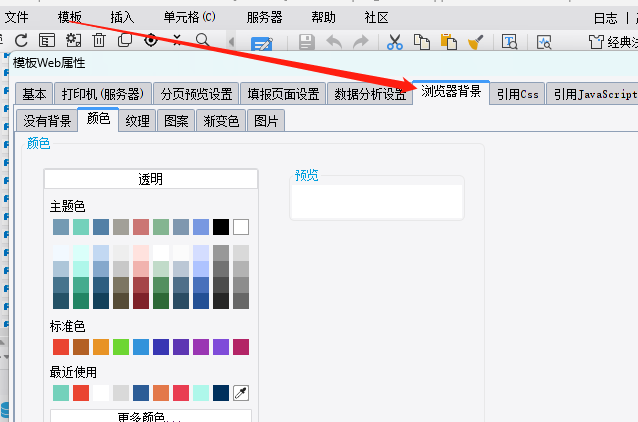The height and width of the screenshot is (422, 638).
Task: Choose the teal swatch in 最近使用
Action: click(61, 393)
